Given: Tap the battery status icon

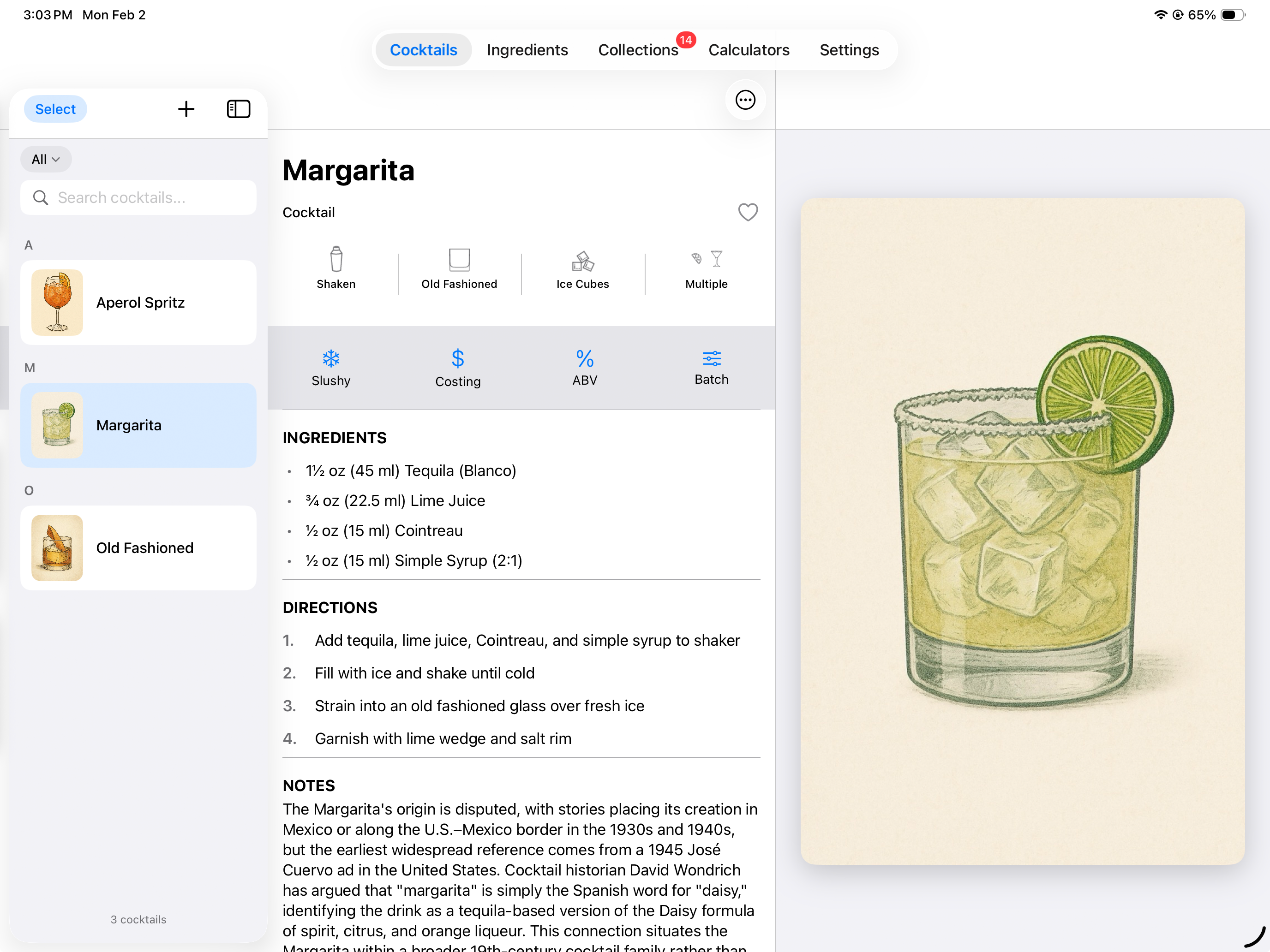Looking at the screenshot, I should 1232,15.
